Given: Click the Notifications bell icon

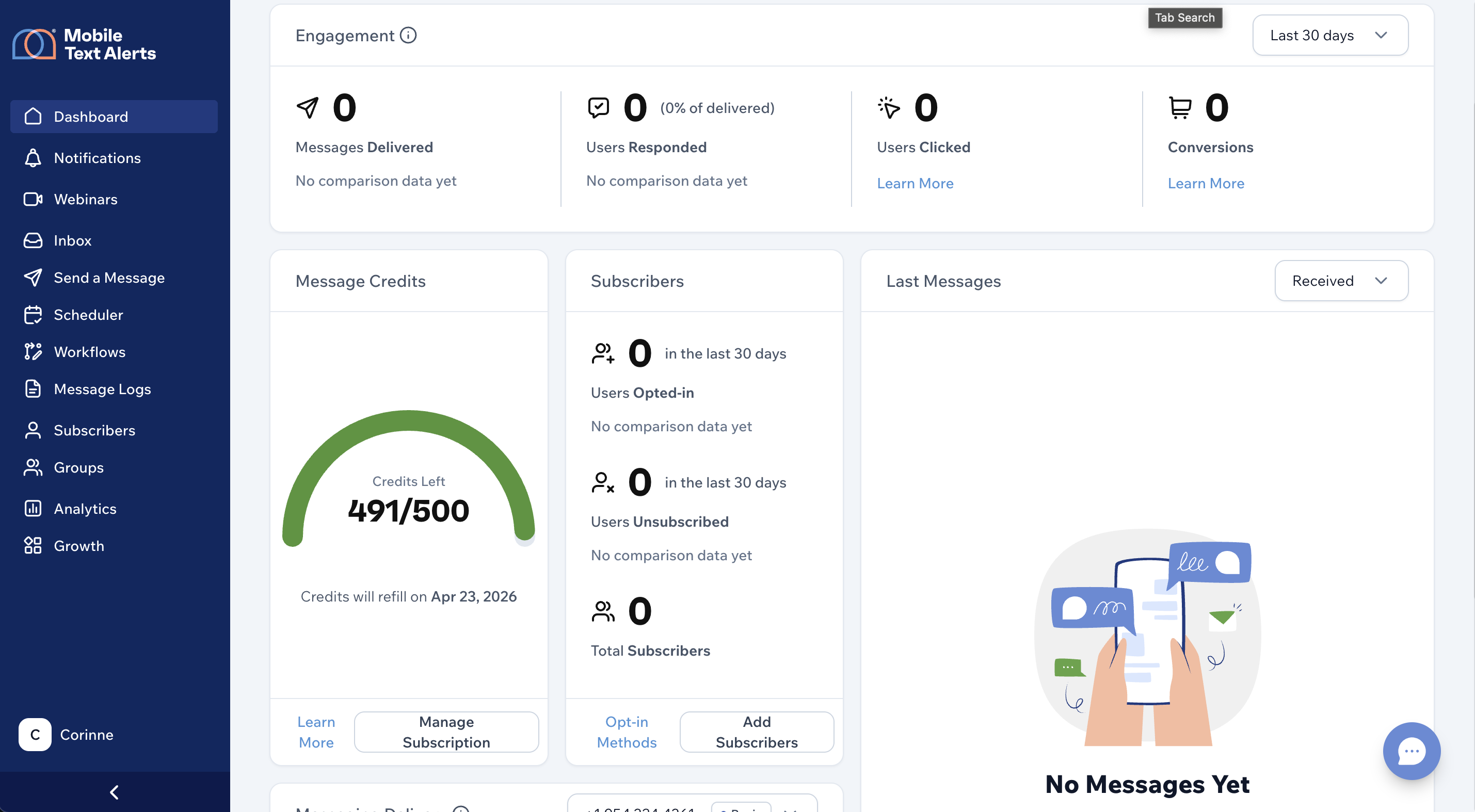Looking at the screenshot, I should [x=33, y=158].
